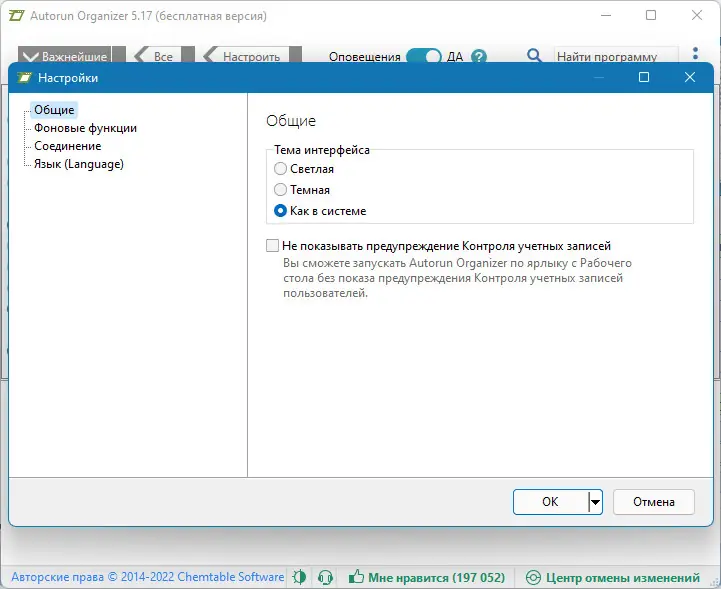Click Мне нравится (197 052) link
This screenshot has height=589, width=721.
(x=436, y=578)
